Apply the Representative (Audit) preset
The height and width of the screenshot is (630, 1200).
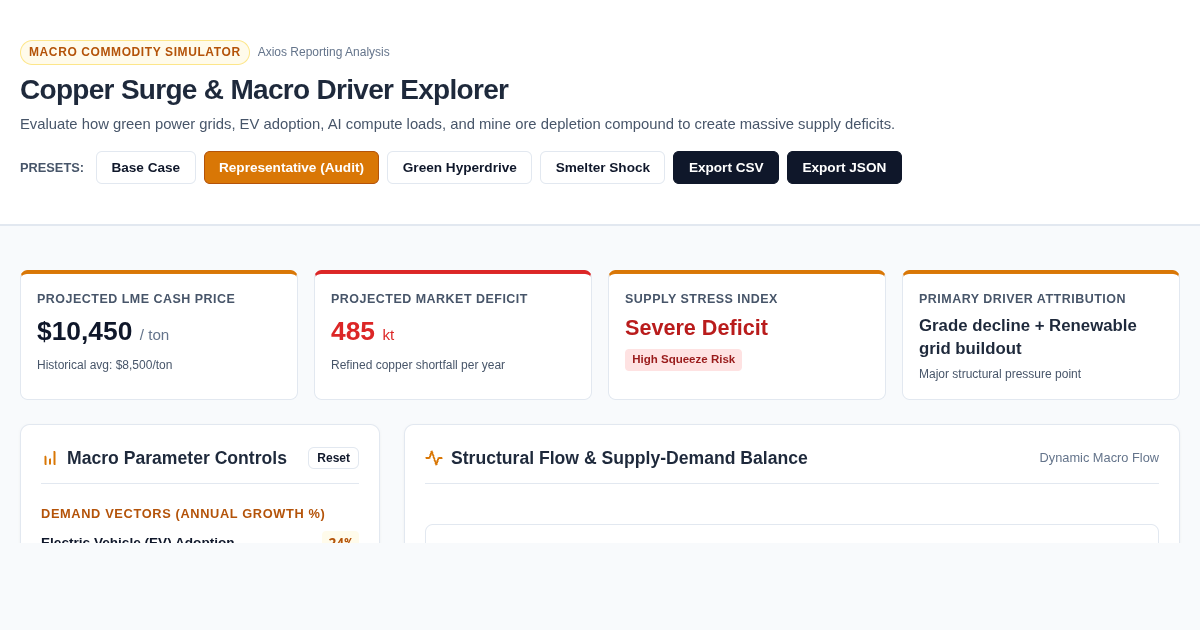pyautogui.click(x=291, y=167)
